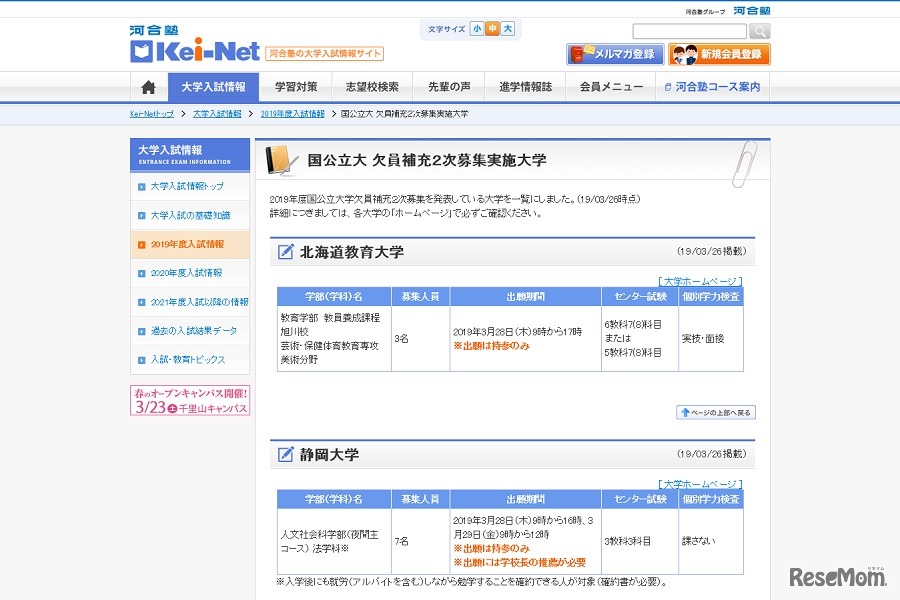Open the 学習対策 navigation tab
Viewport: 900px width, 600px height.
tap(299, 87)
